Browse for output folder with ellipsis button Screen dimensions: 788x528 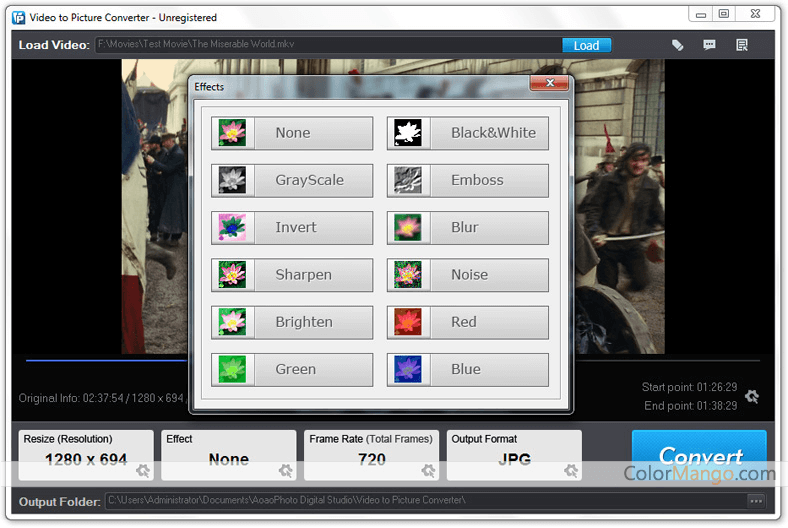tap(756, 501)
